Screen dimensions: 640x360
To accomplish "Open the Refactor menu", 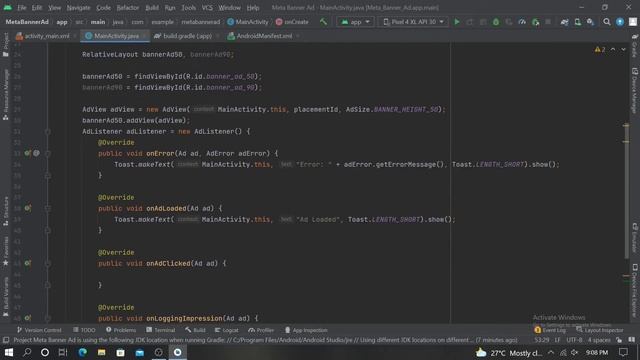I will pos(128,8).
